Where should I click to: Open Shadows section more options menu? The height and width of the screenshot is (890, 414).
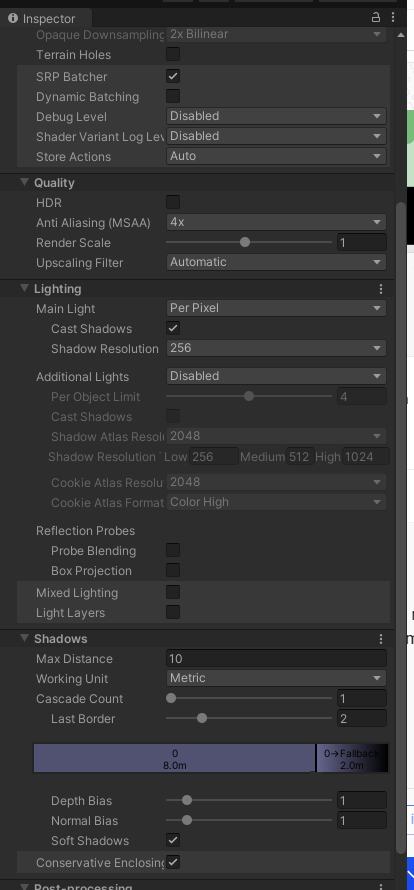381,639
